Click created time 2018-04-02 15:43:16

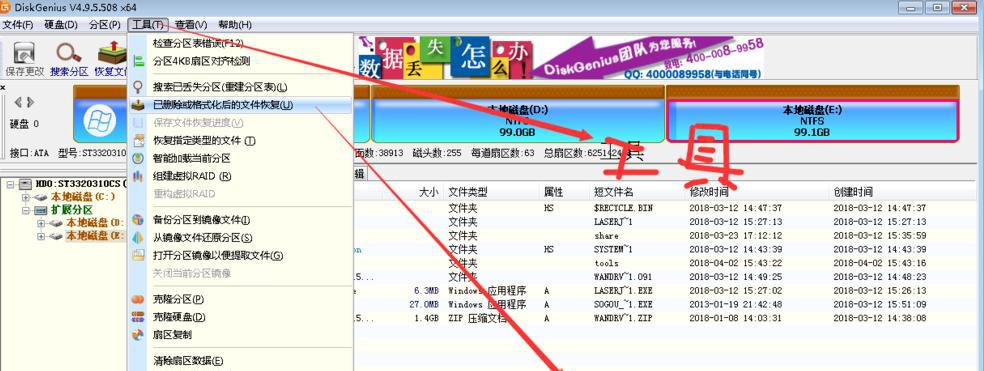coord(880,263)
